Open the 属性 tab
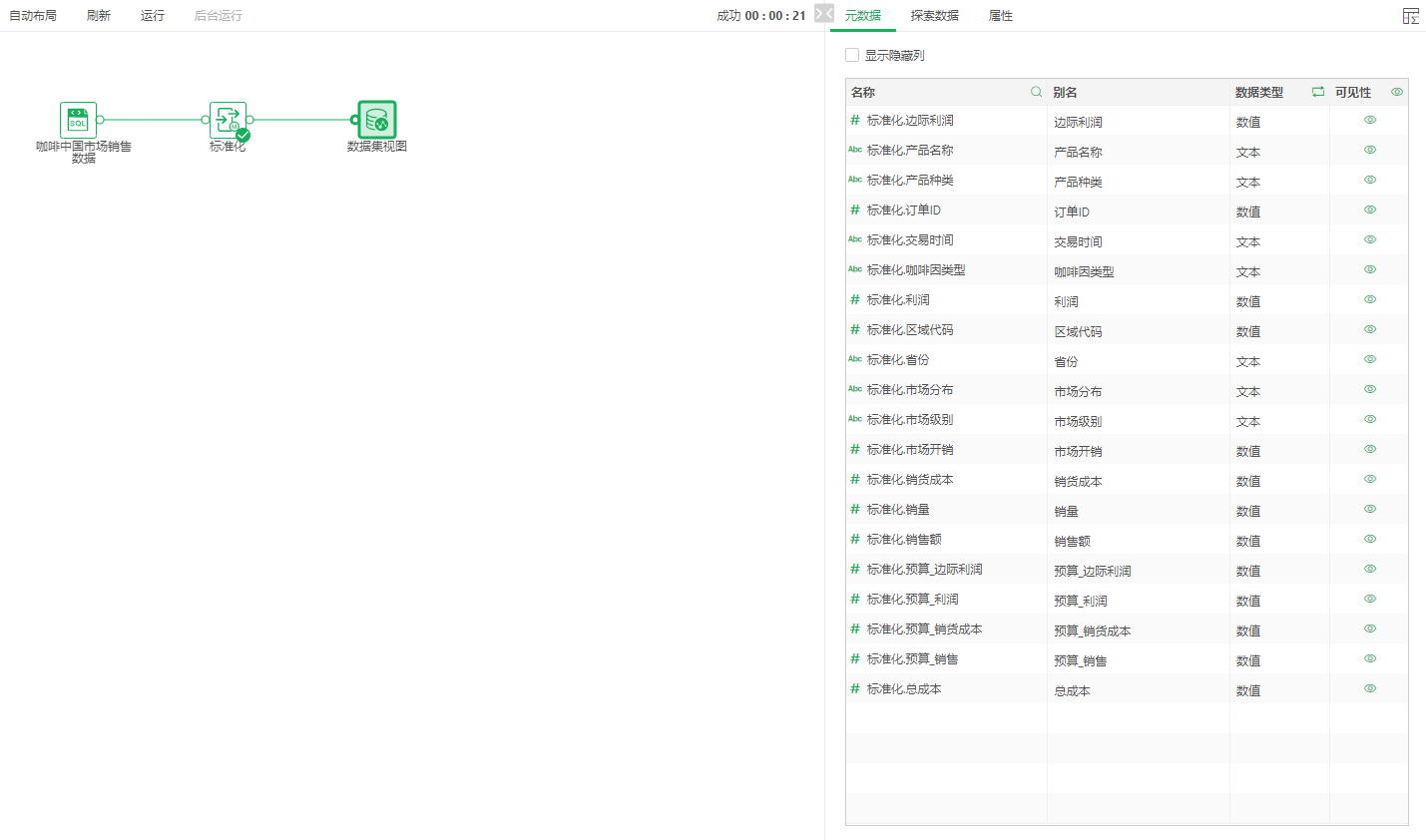 (x=1000, y=16)
